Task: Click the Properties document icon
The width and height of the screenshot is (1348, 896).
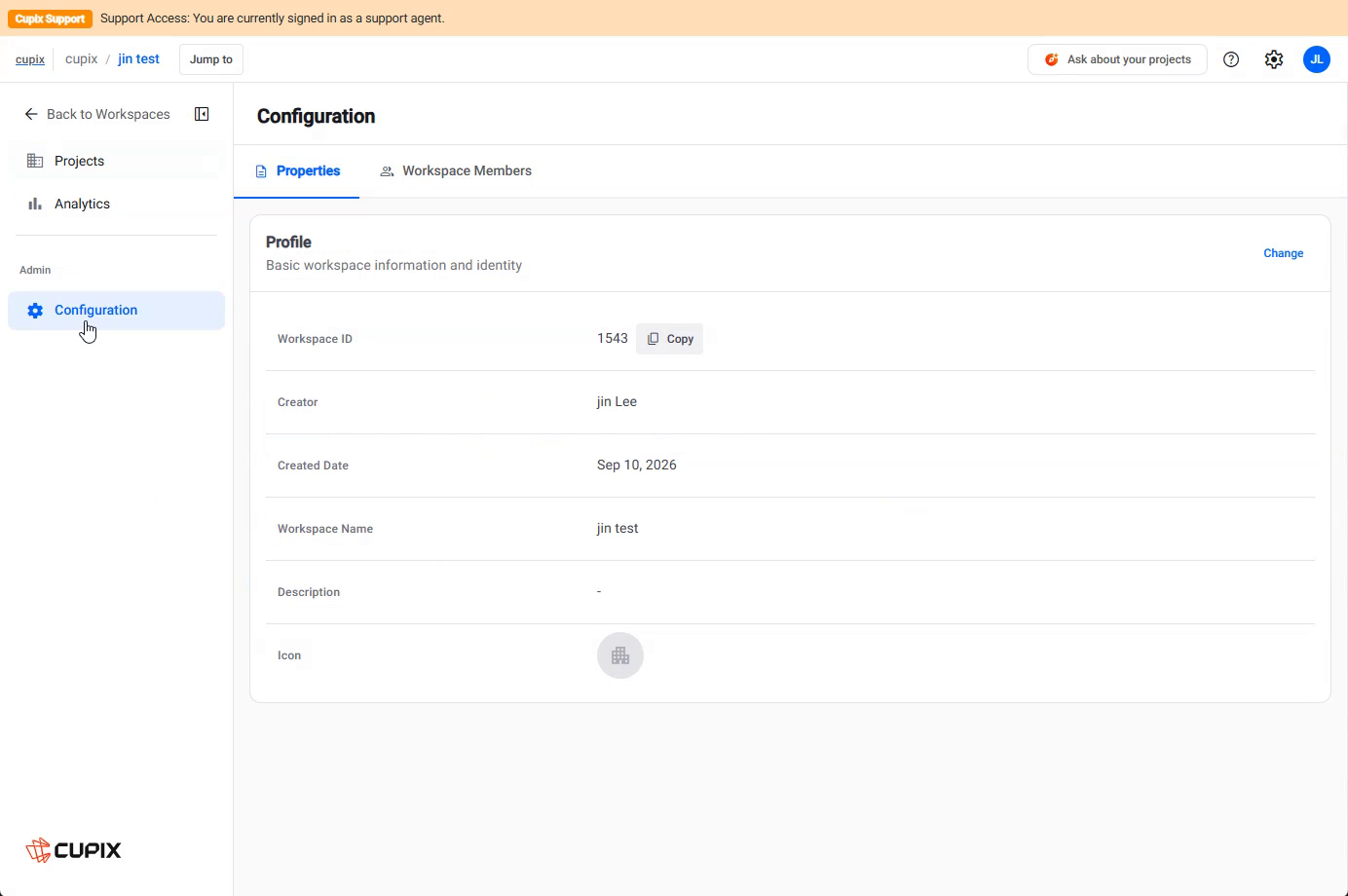Action: (261, 171)
